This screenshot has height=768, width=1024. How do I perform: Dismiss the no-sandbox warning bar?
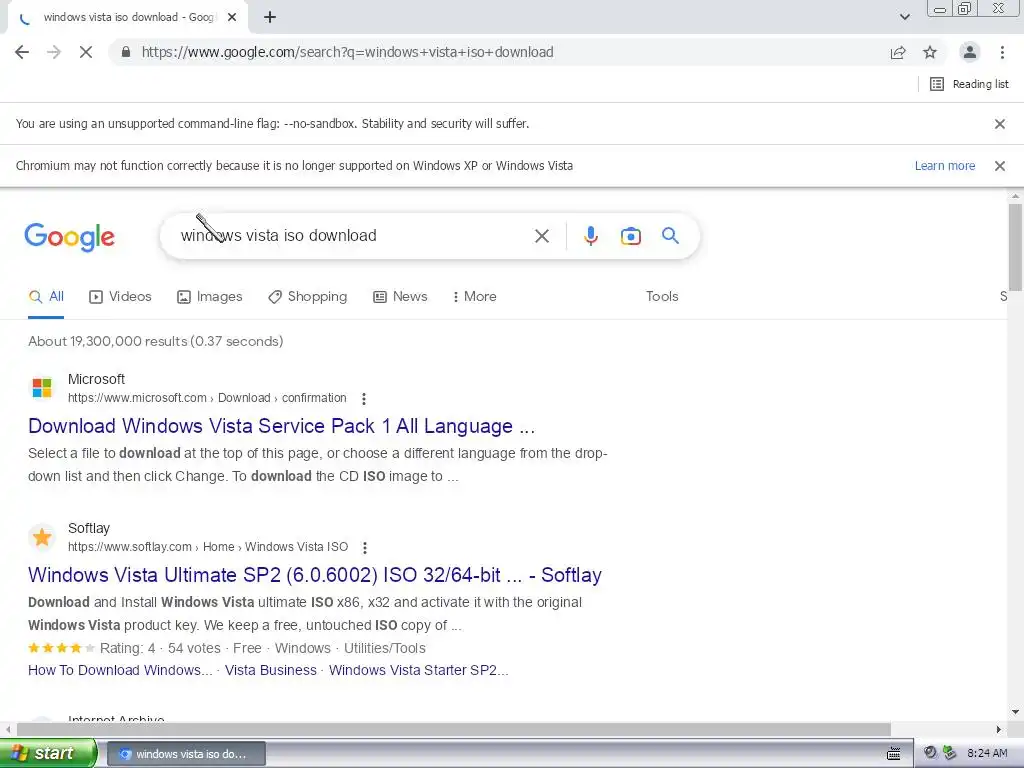(x=999, y=123)
